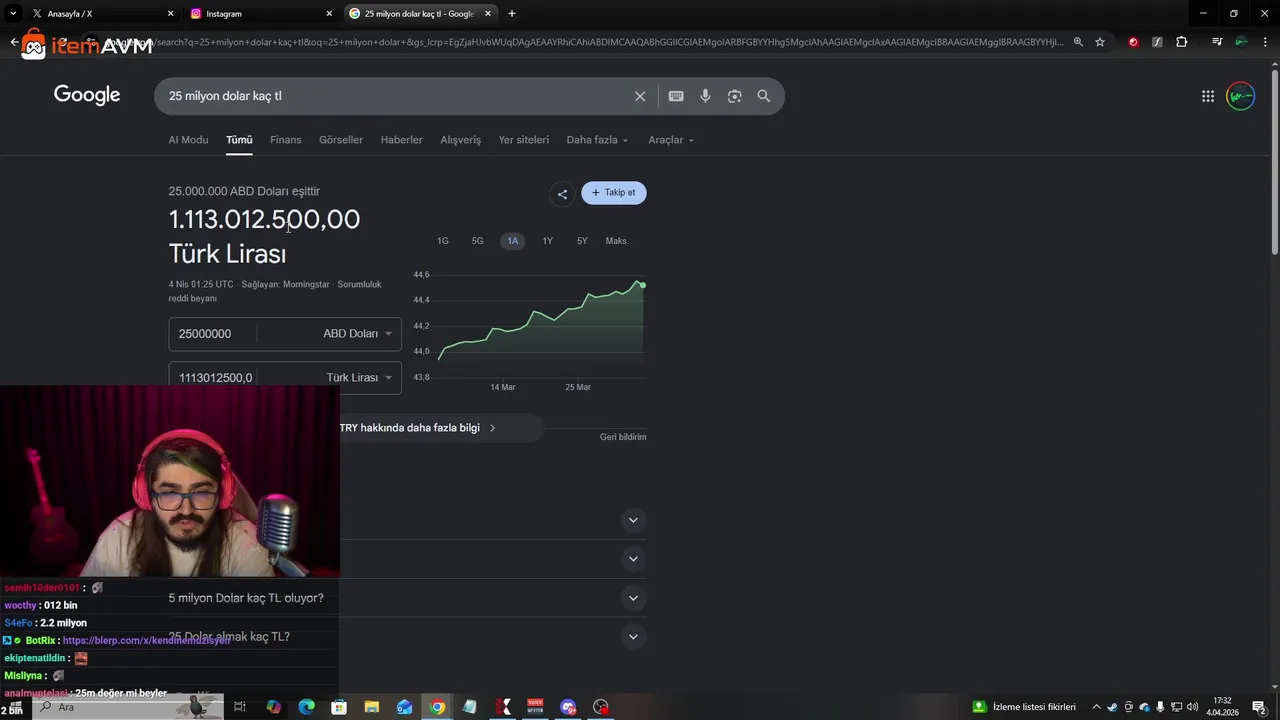
Task: Open the ABD Doları currency dropdown
Action: [x=357, y=334]
